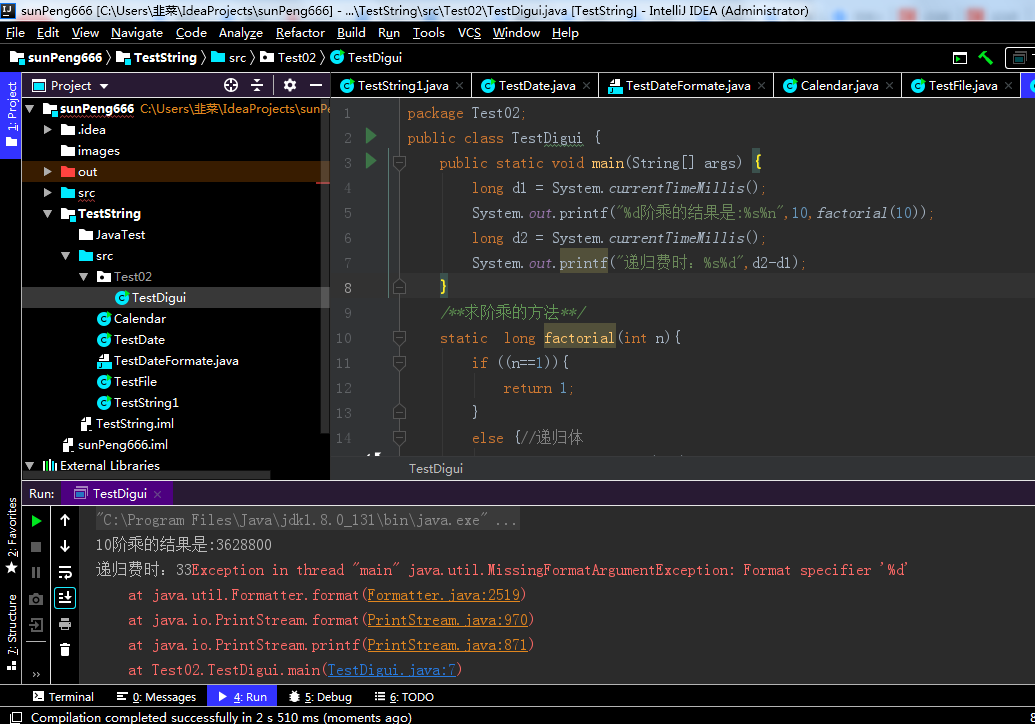Open the Debug tool window
The image size is (1035, 724).
[320, 697]
